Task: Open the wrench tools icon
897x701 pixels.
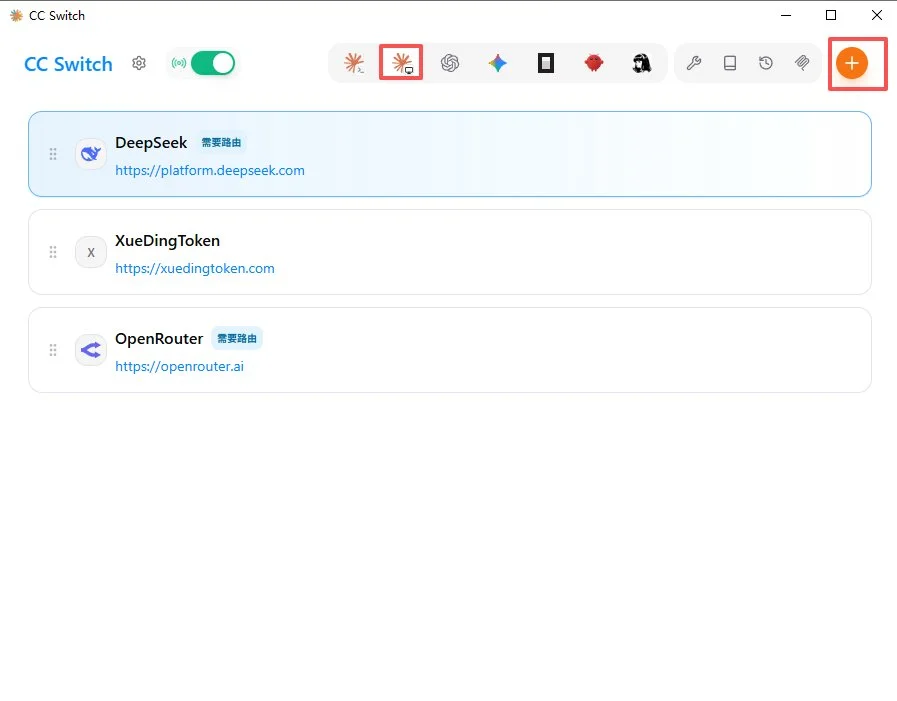Action: coord(694,63)
